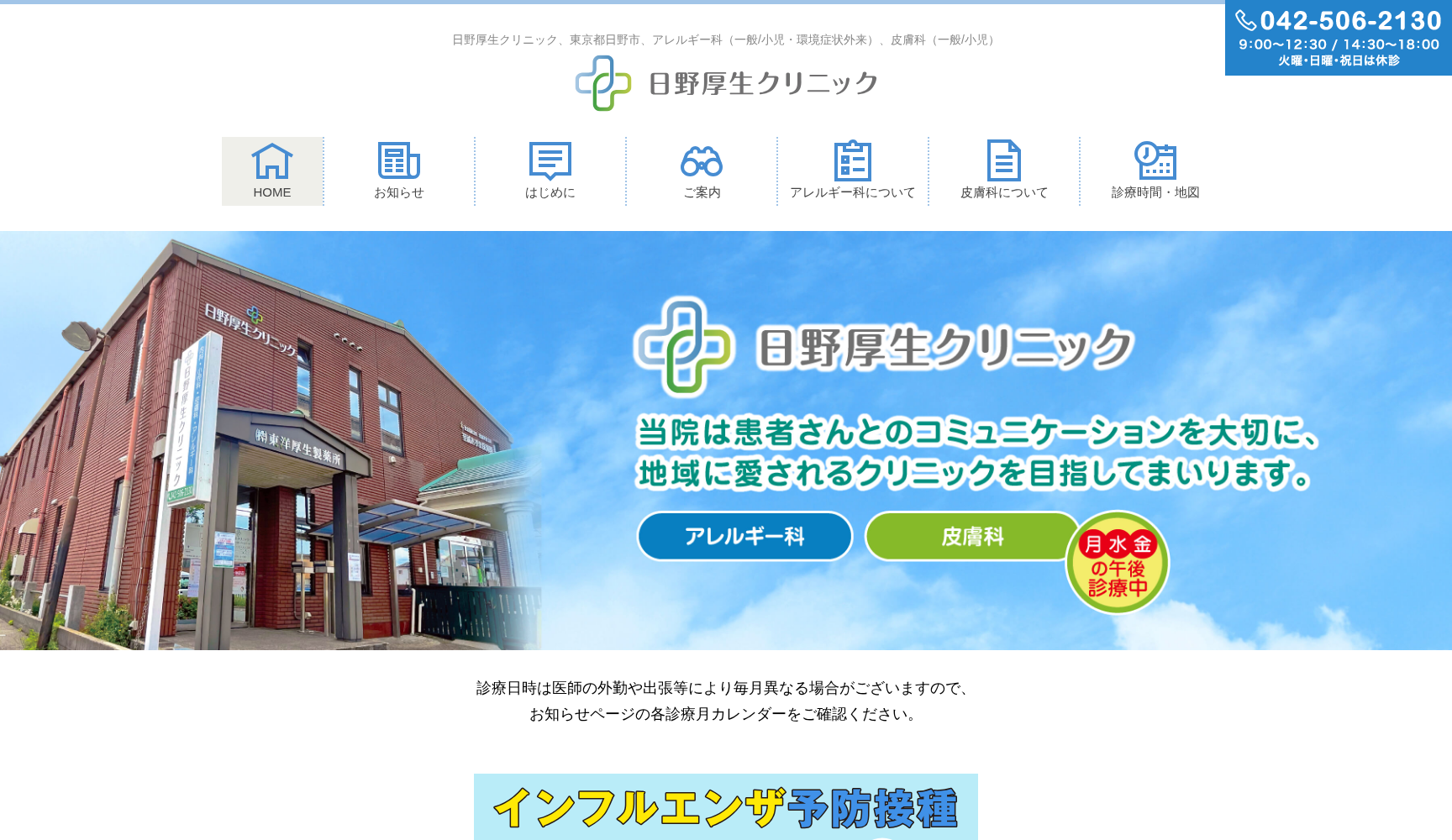Select the HOME tab in the navigation
This screenshot has height=840, width=1452.
(x=271, y=171)
